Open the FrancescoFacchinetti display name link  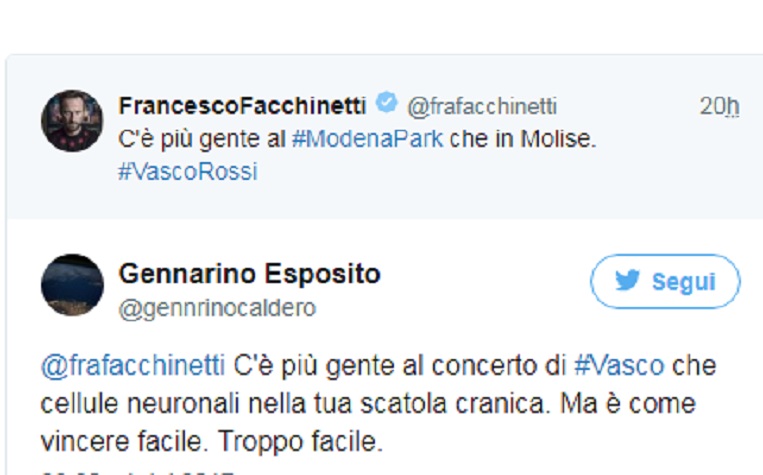(243, 105)
